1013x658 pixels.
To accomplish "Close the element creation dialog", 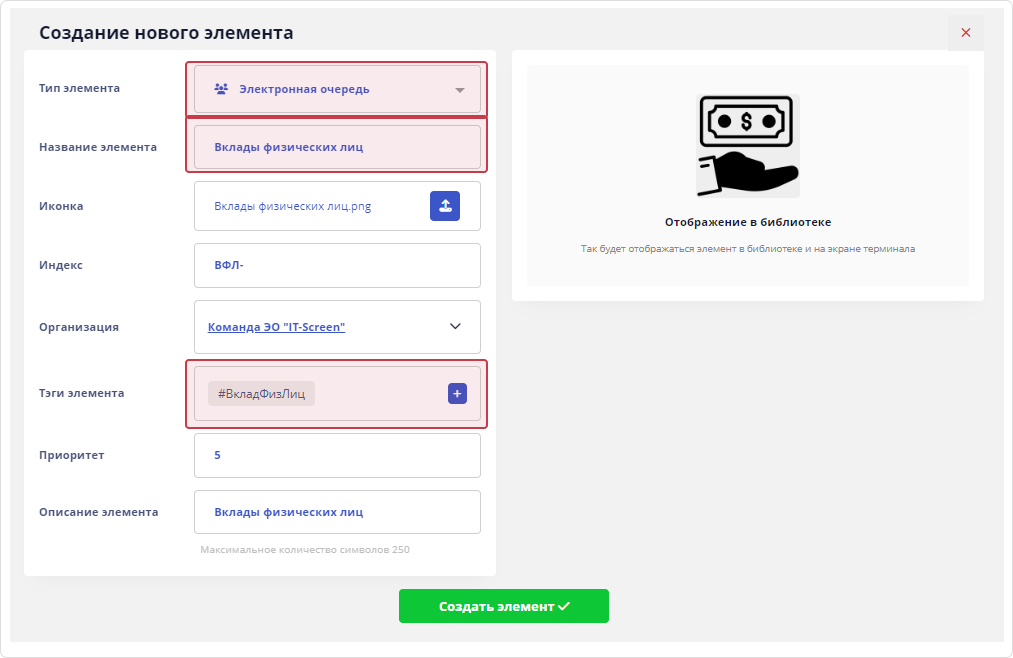I will click(965, 33).
